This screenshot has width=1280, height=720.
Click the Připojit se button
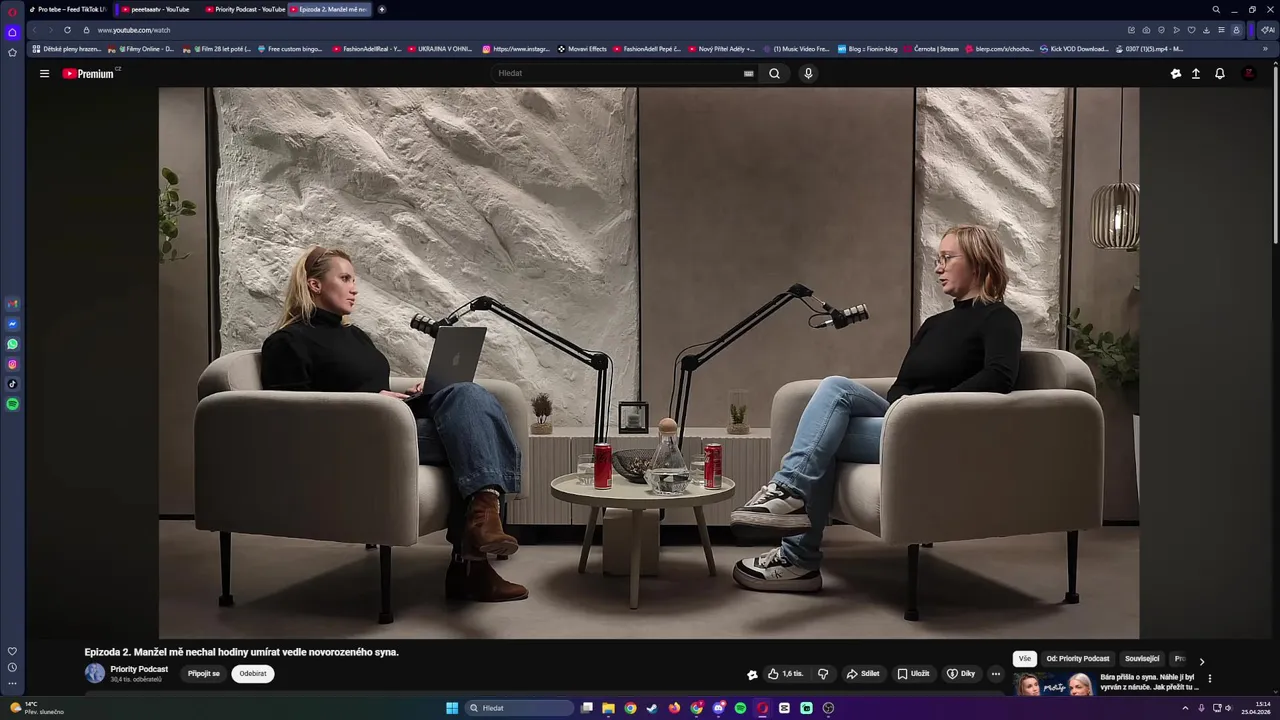click(x=204, y=674)
